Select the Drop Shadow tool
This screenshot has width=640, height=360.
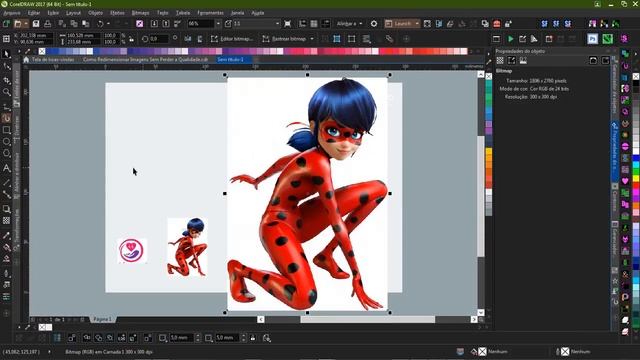click(x=7, y=209)
